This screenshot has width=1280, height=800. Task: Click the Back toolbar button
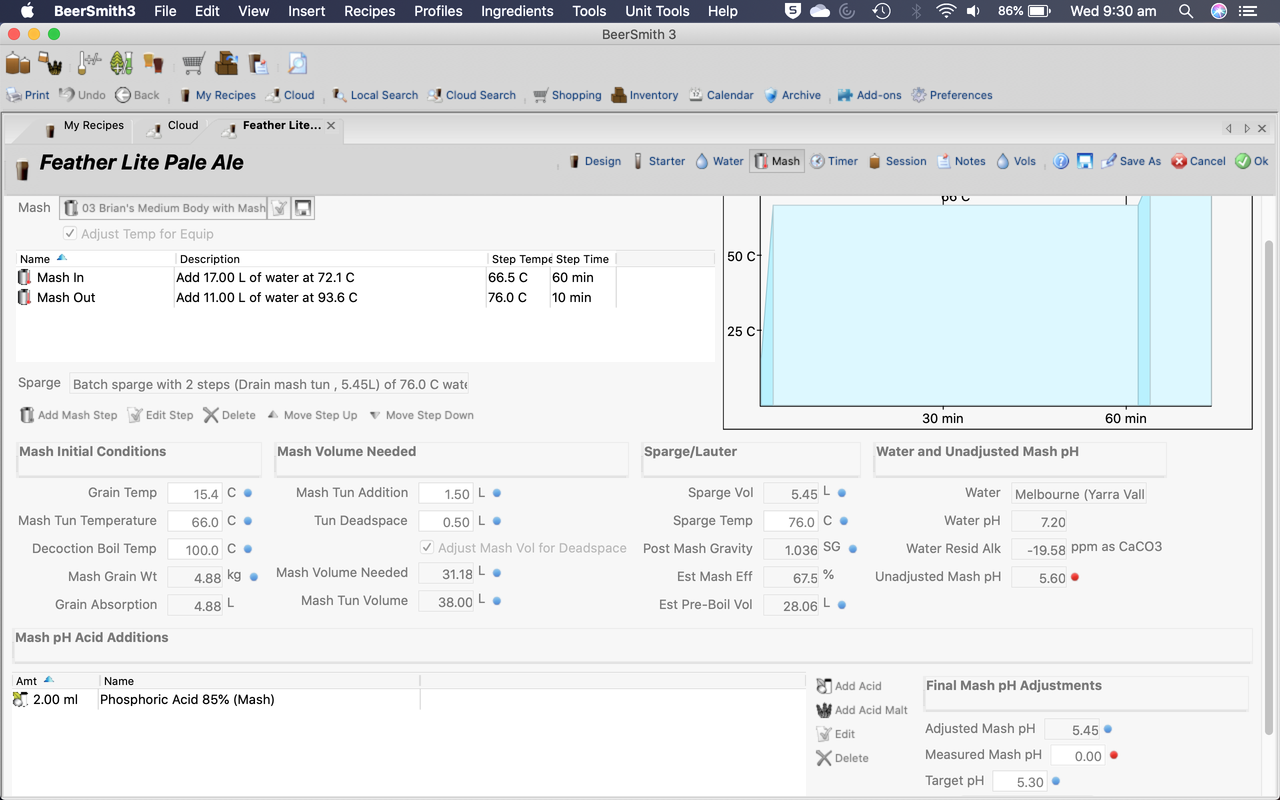(x=137, y=95)
